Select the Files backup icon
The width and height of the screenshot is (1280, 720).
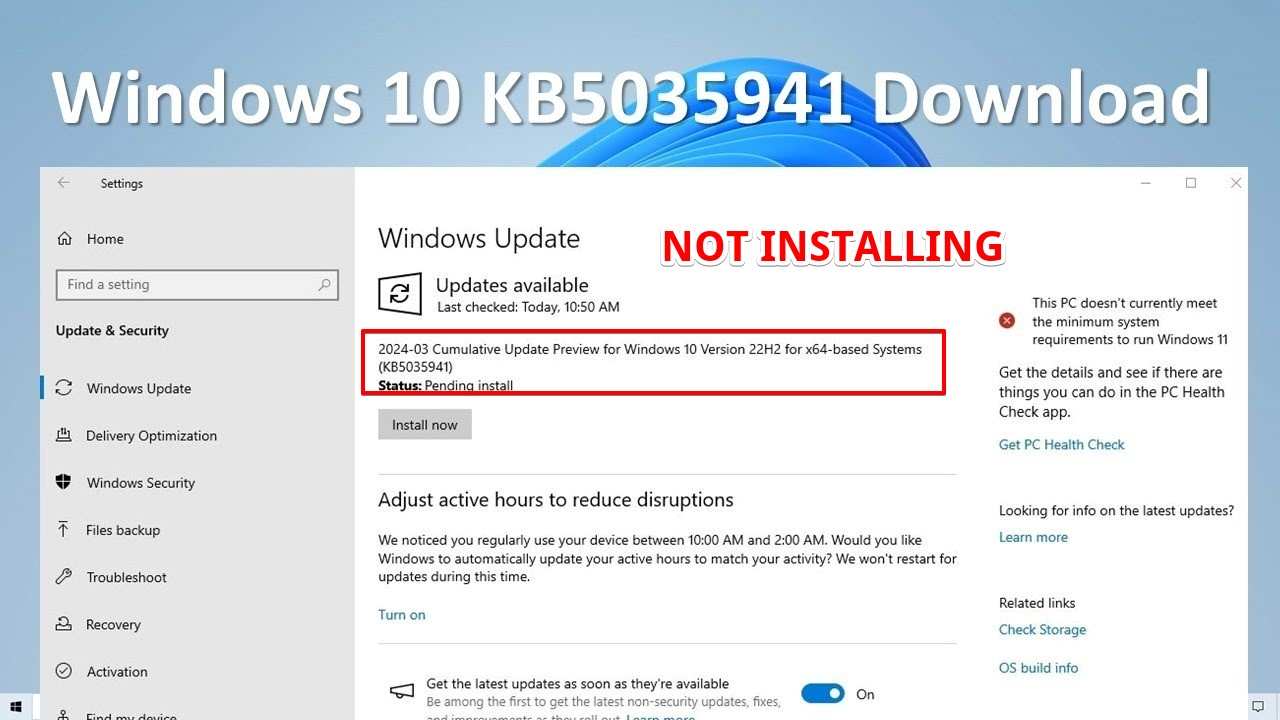(64, 530)
